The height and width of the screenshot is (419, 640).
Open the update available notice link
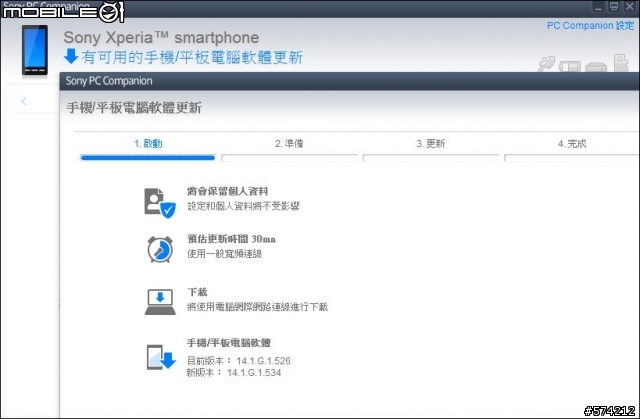[x=192, y=57]
